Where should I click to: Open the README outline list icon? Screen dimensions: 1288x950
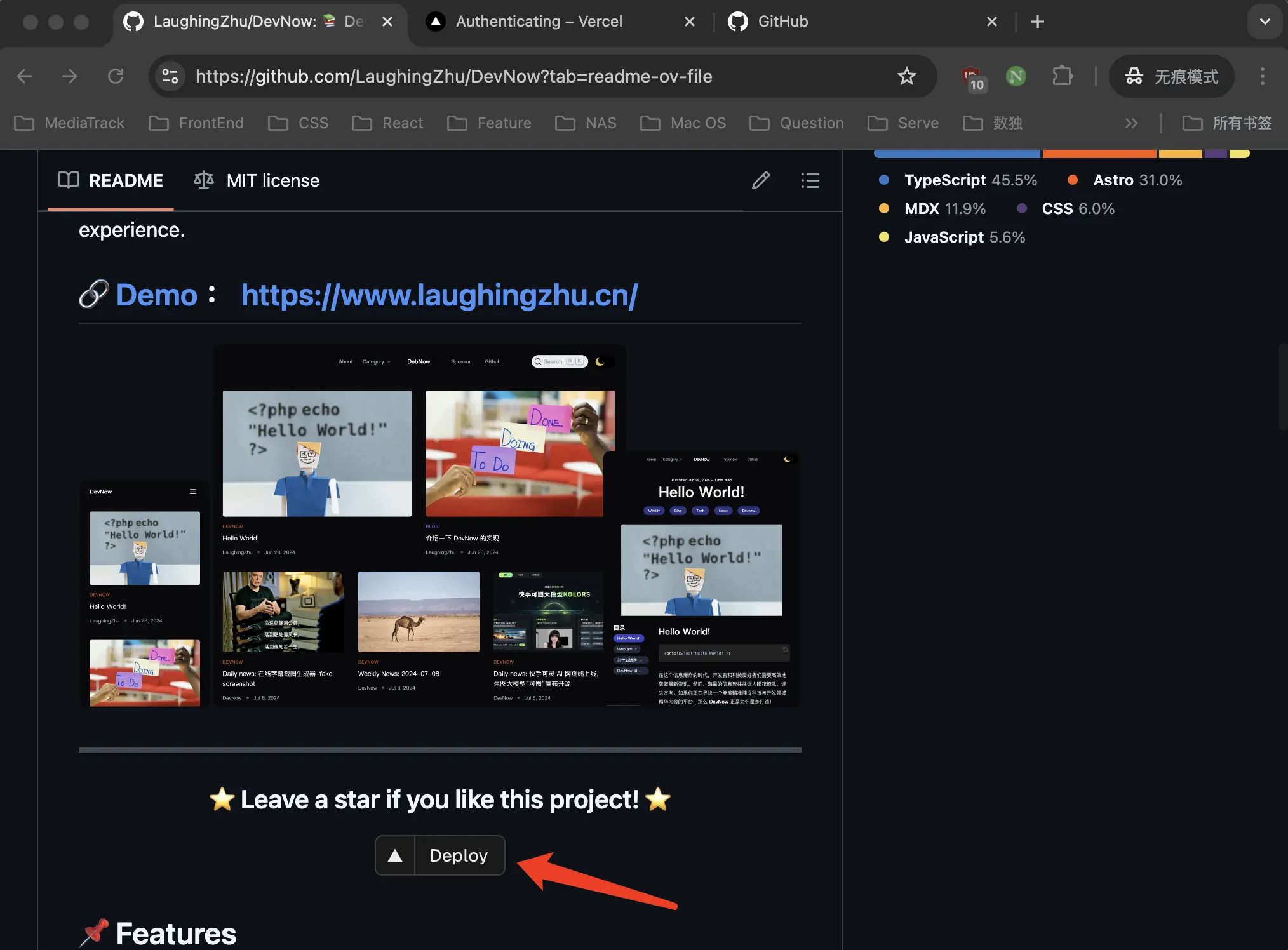click(x=810, y=180)
